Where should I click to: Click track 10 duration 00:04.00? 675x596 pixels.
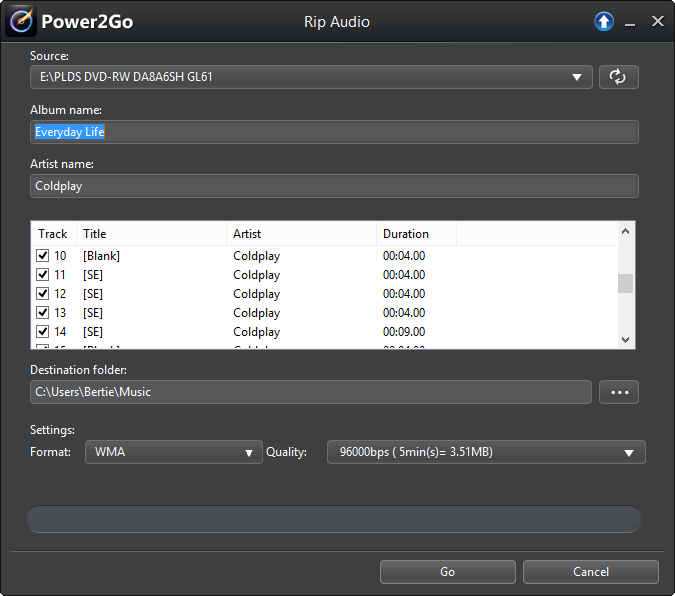point(404,256)
